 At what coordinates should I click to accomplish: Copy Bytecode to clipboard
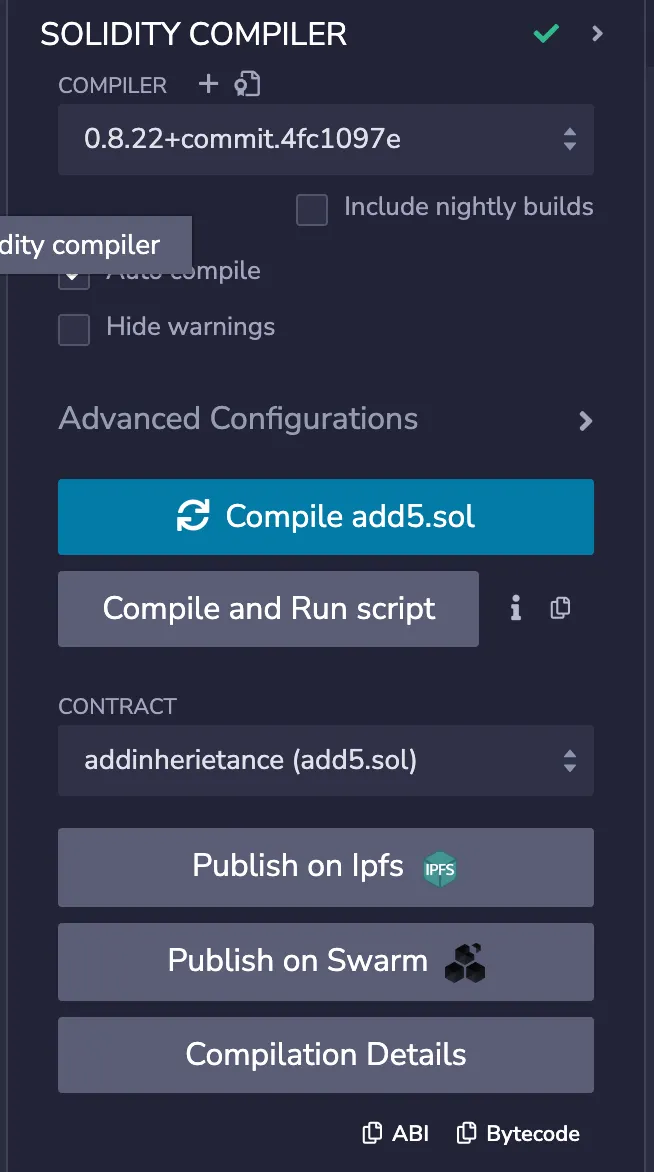[x=518, y=1133]
